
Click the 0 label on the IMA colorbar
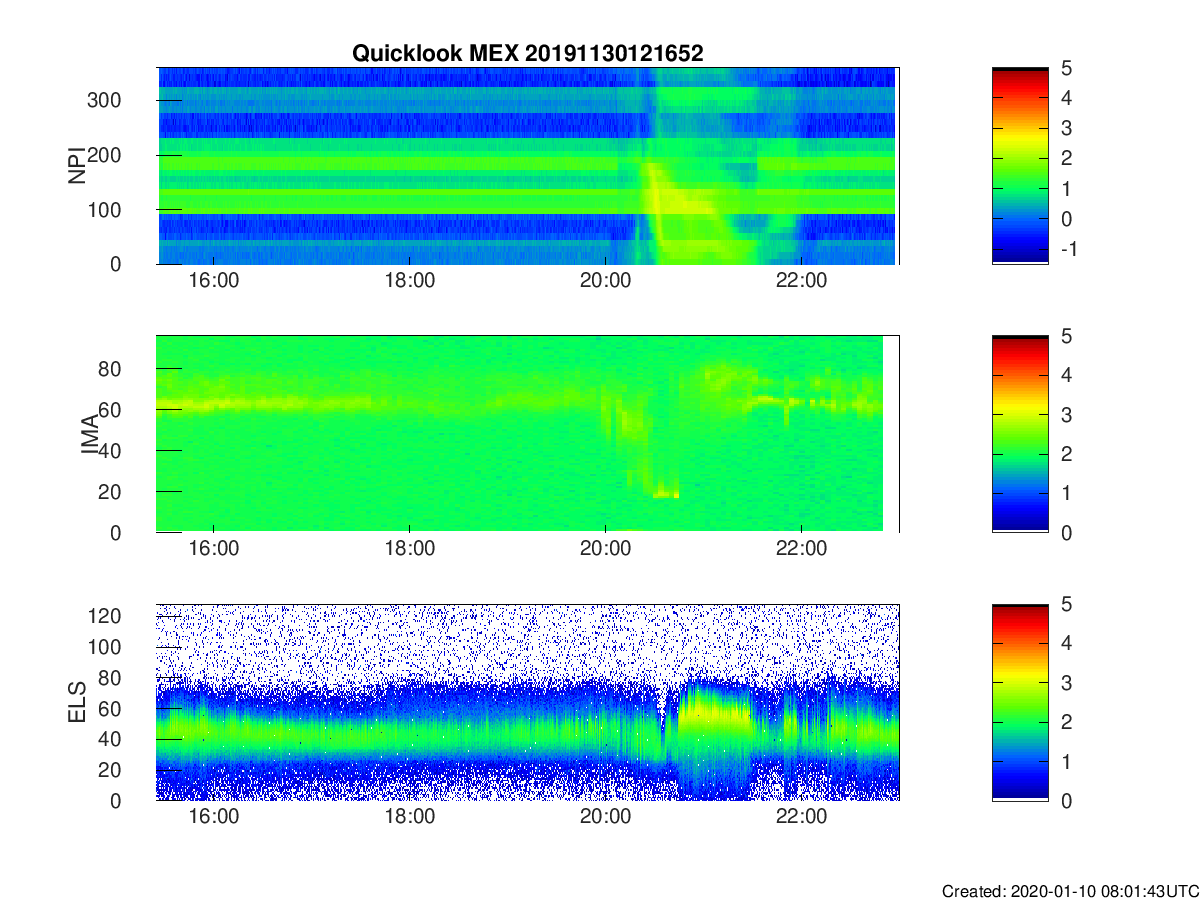point(1066,533)
